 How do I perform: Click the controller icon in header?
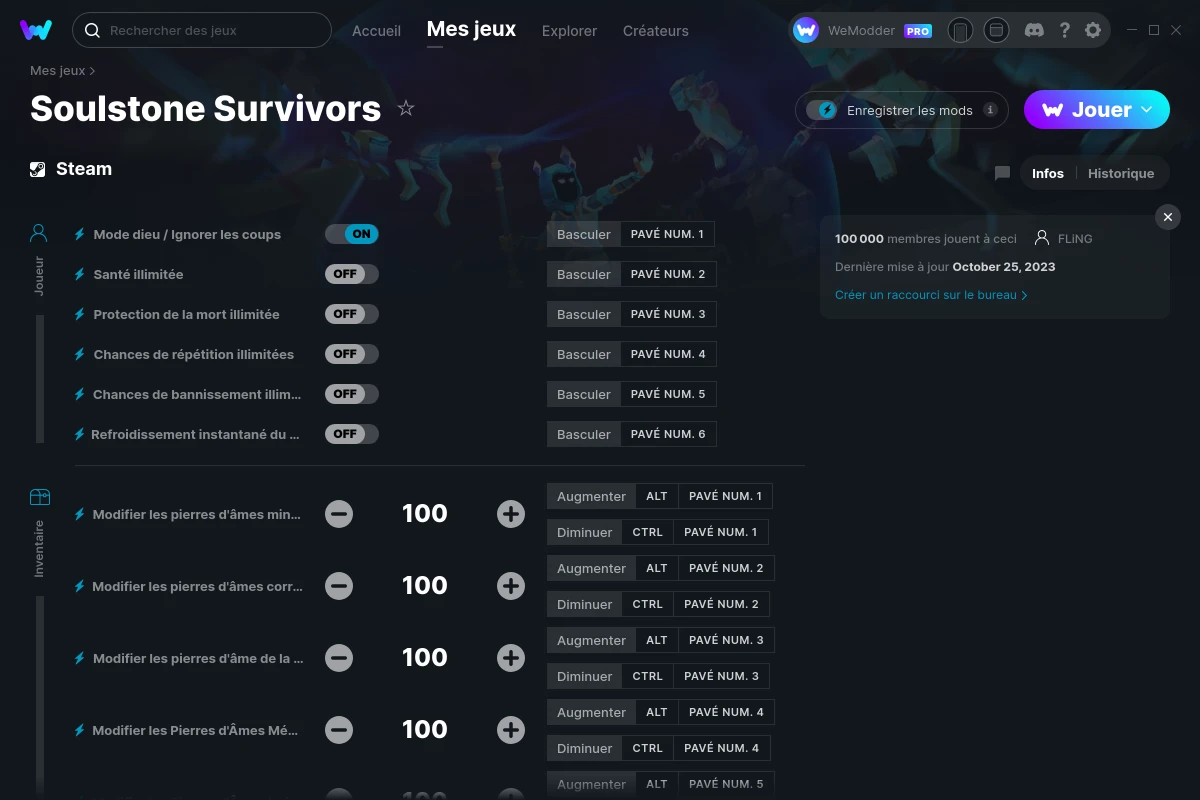click(x=960, y=30)
